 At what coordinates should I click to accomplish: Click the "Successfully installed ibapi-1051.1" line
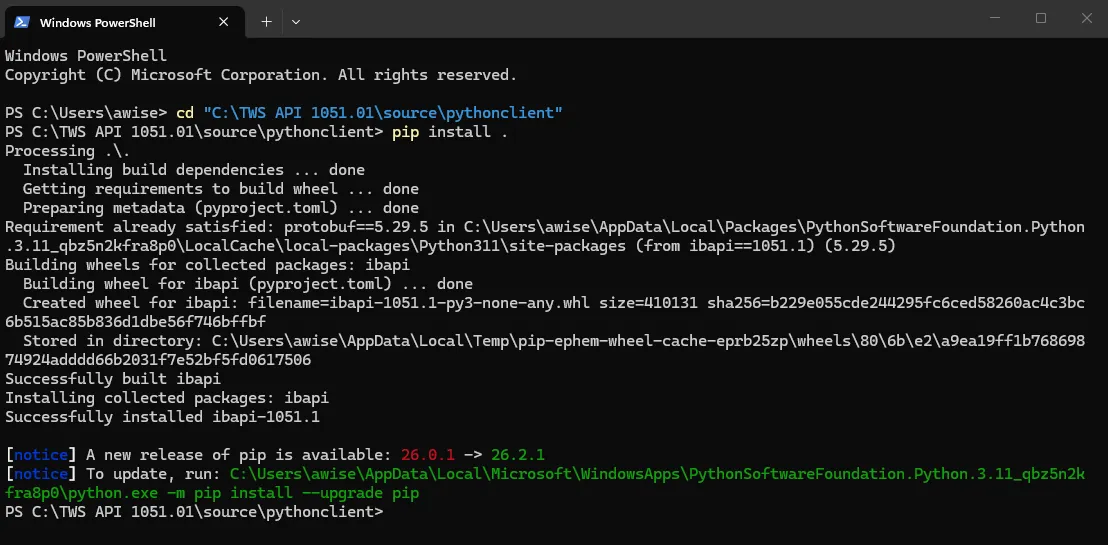163,418
